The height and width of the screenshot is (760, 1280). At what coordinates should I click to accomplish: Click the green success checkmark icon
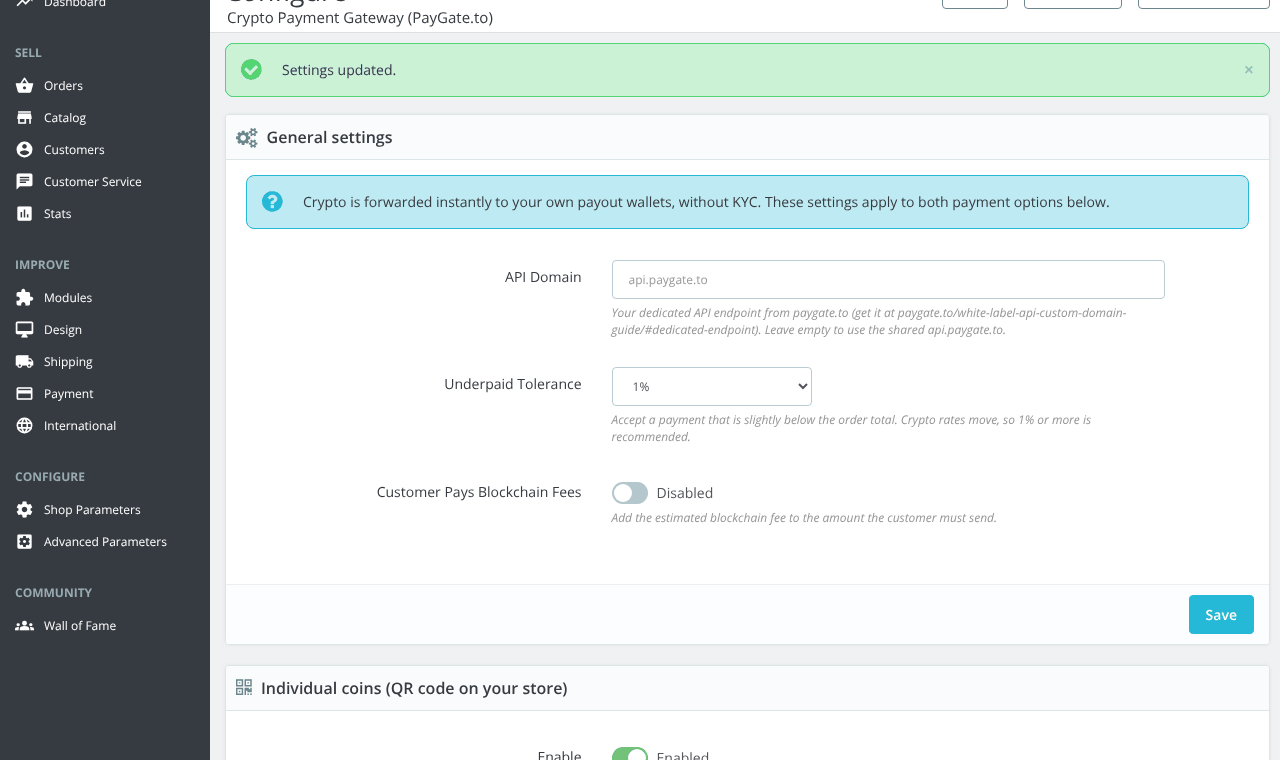click(251, 70)
